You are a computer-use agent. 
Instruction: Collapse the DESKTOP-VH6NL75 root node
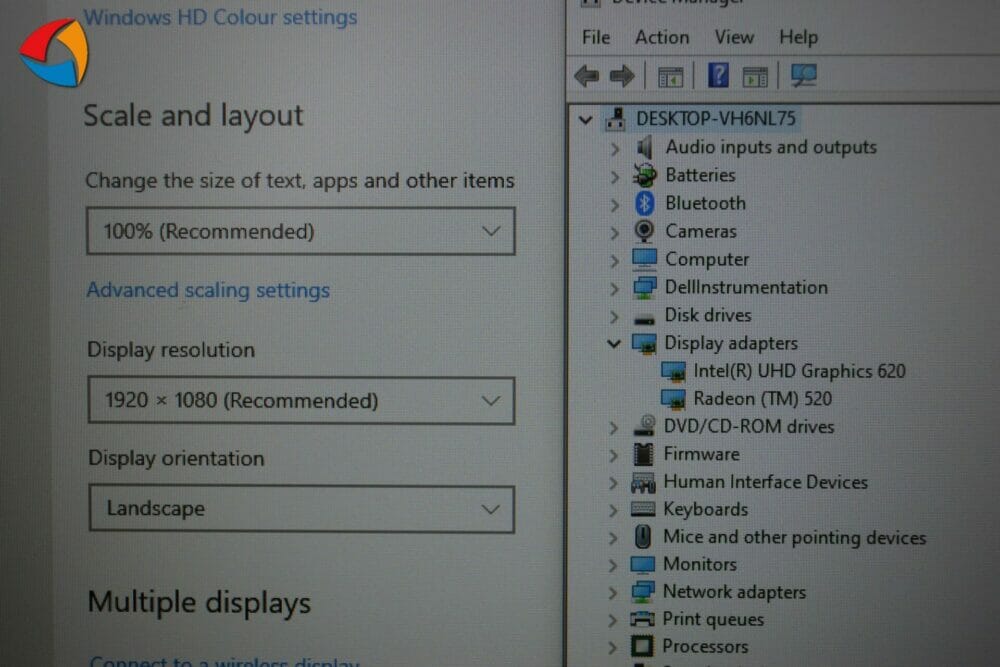point(585,119)
